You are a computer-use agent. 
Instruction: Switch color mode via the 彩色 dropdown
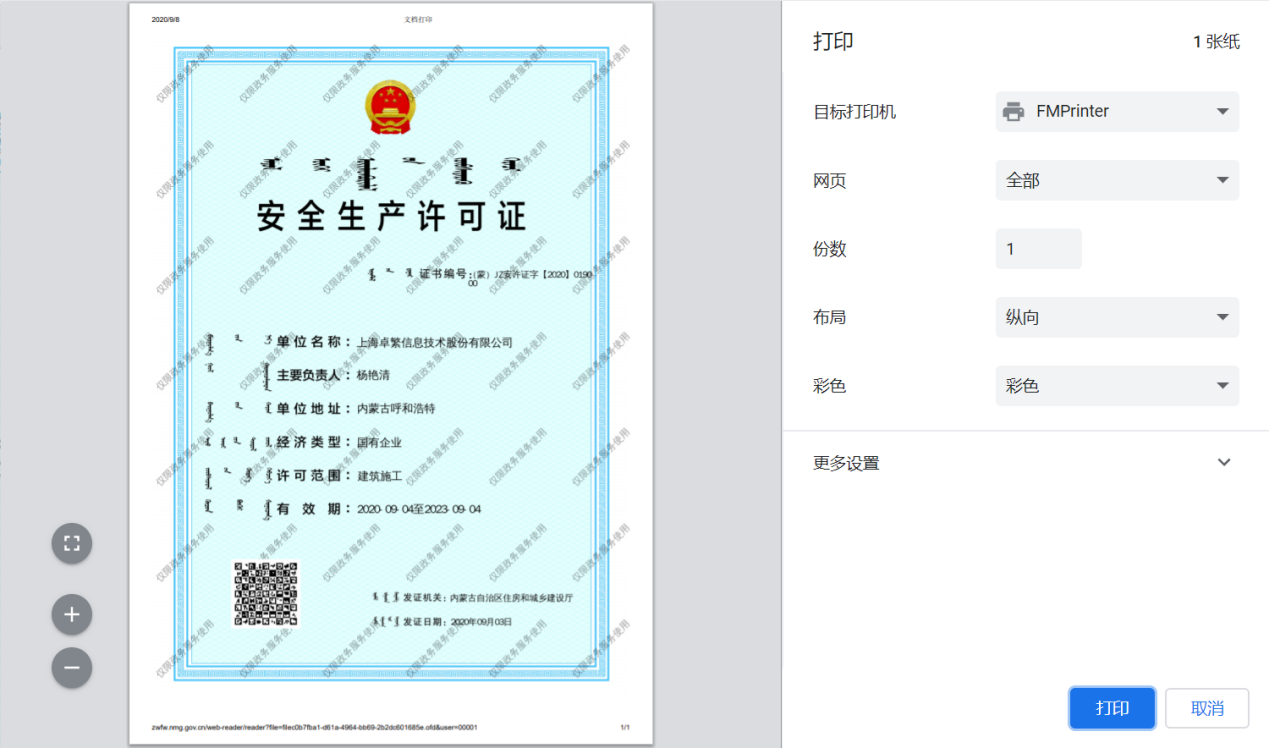(x=1117, y=385)
